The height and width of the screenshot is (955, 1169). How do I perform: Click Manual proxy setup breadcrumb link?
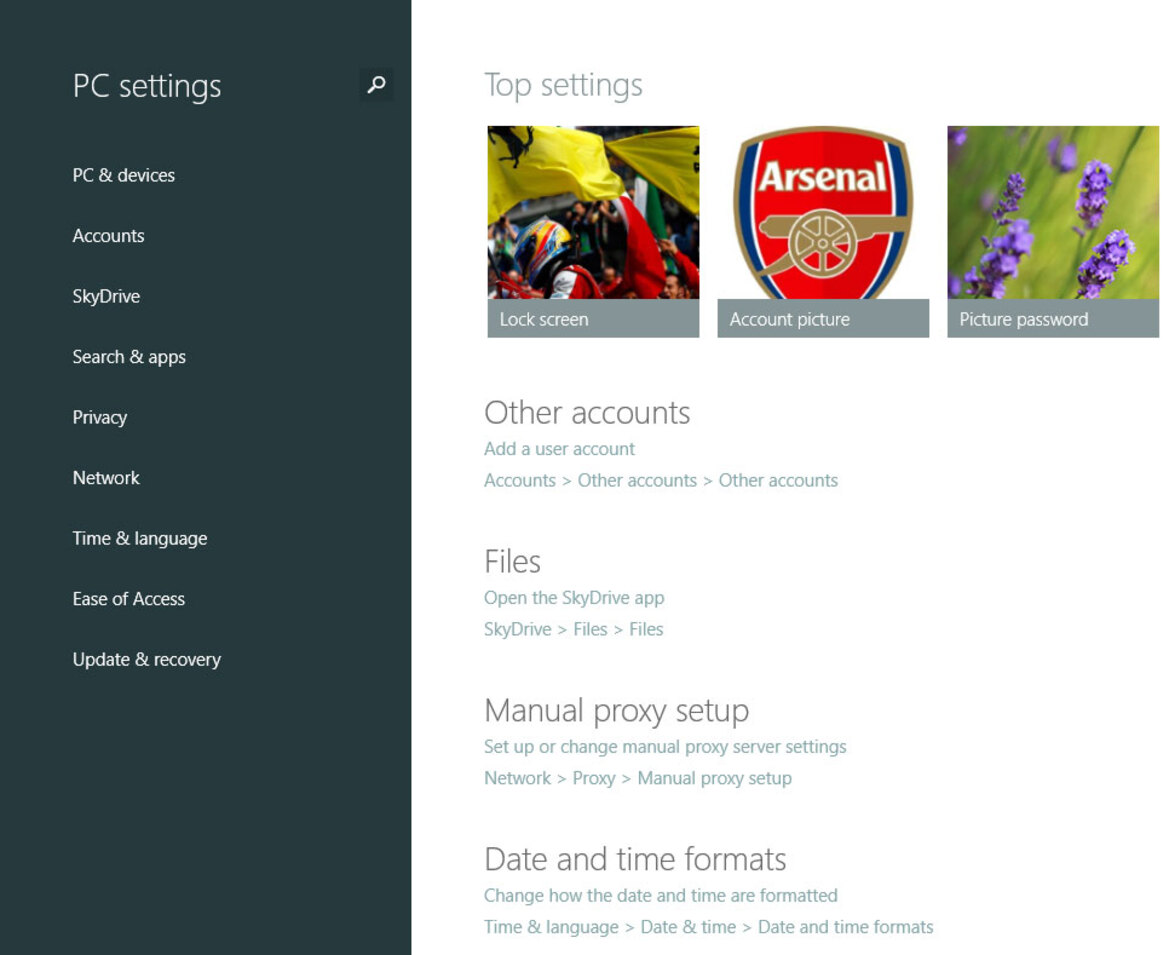pos(715,778)
